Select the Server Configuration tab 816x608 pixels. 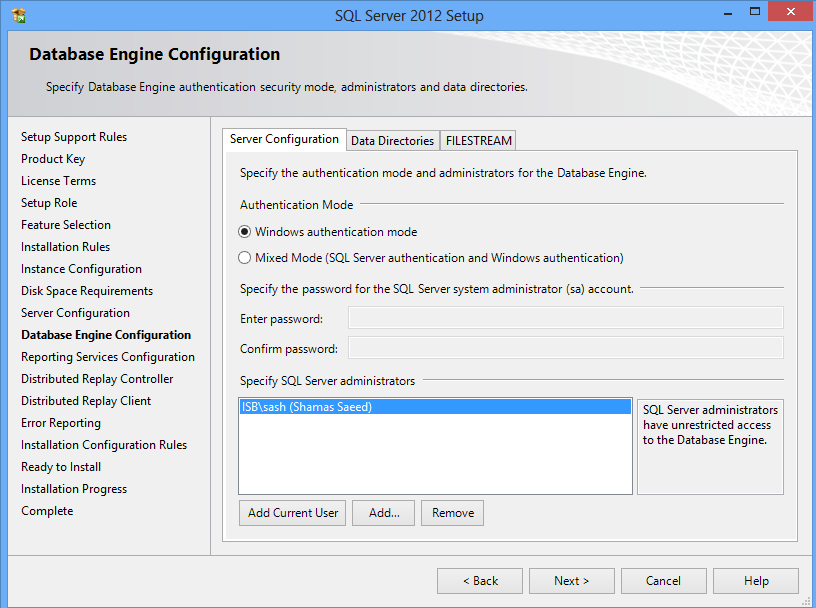284,139
